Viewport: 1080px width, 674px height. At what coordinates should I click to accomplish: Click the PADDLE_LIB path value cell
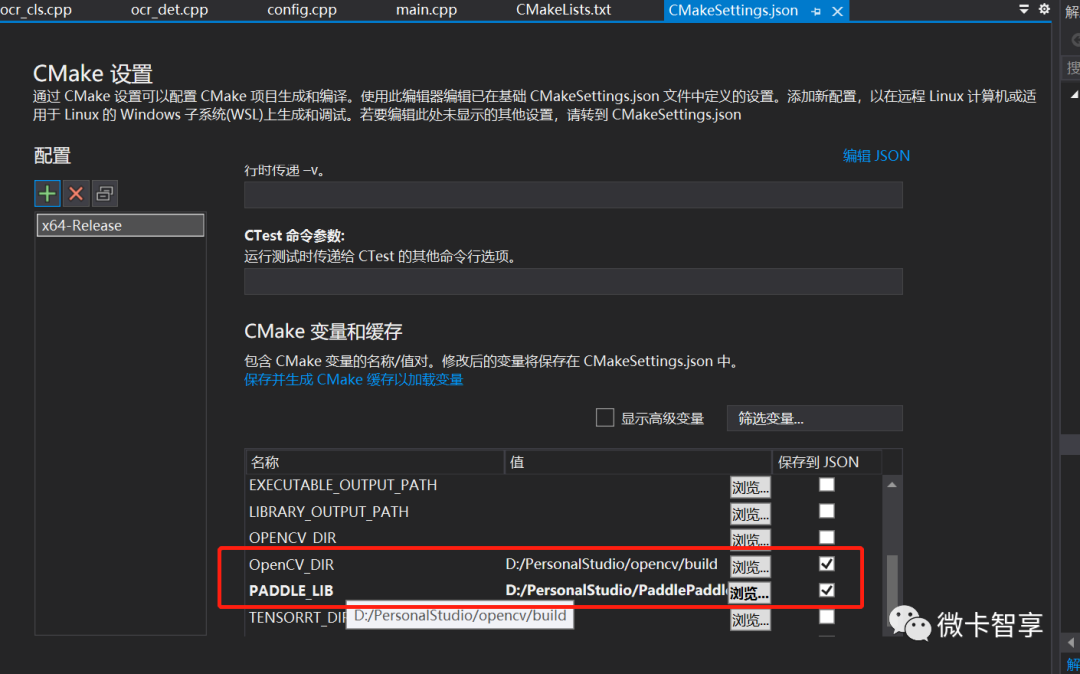coord(617,590)
